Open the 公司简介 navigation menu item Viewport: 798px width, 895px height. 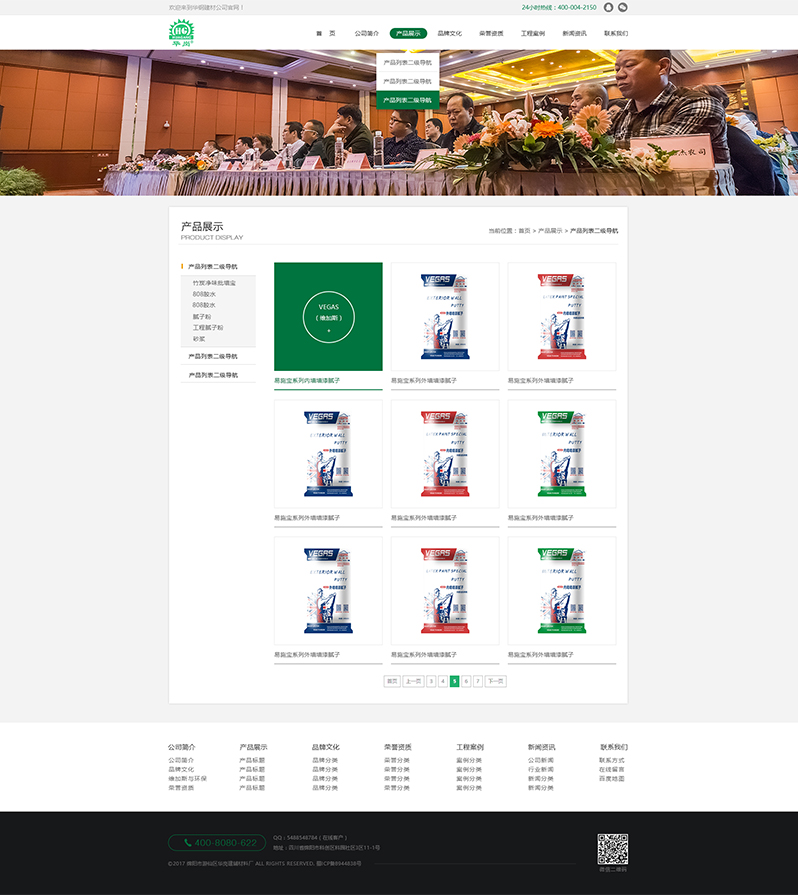[366, 33]
